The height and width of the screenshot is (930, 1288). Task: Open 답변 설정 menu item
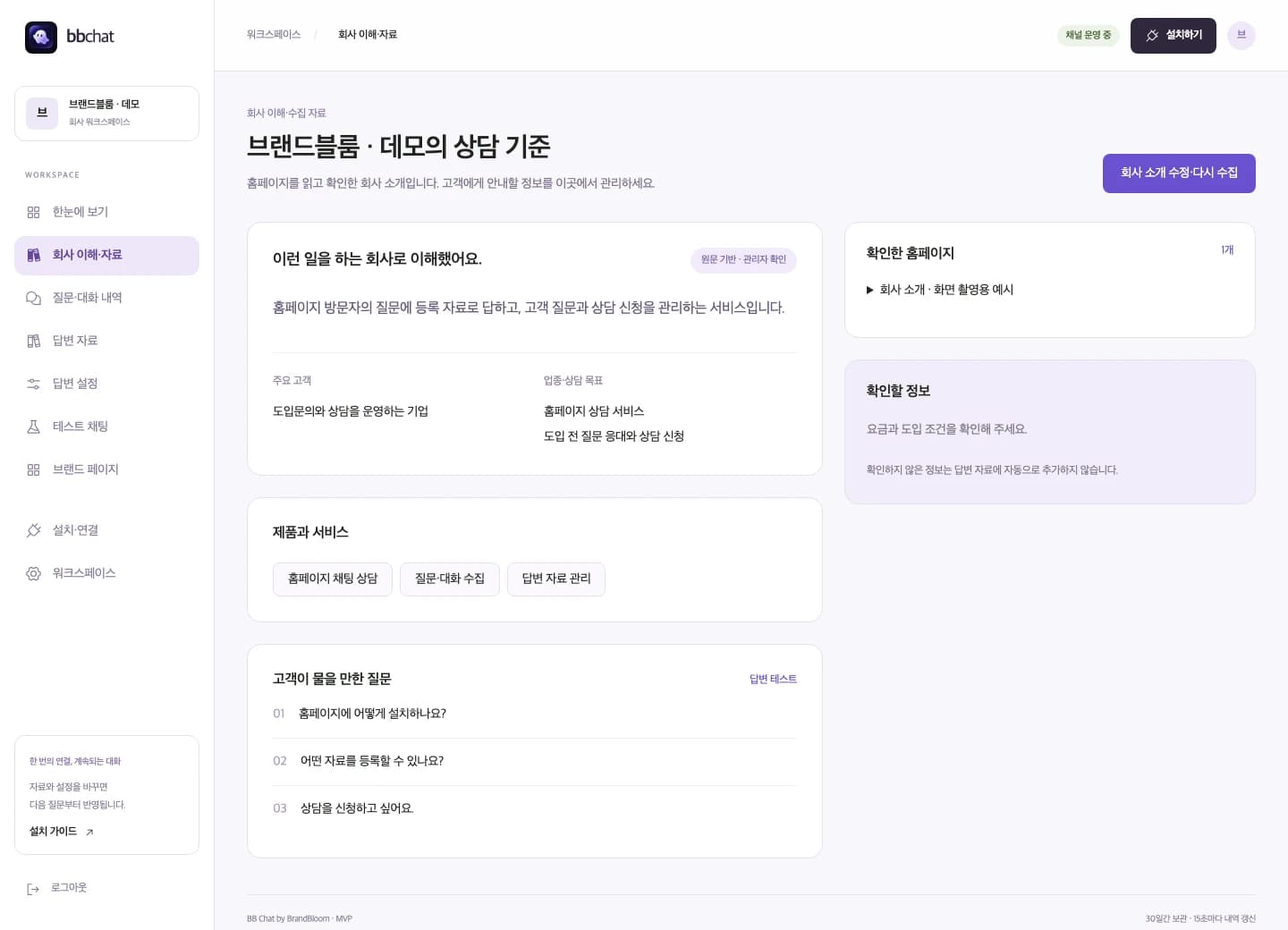click(106, 384)
